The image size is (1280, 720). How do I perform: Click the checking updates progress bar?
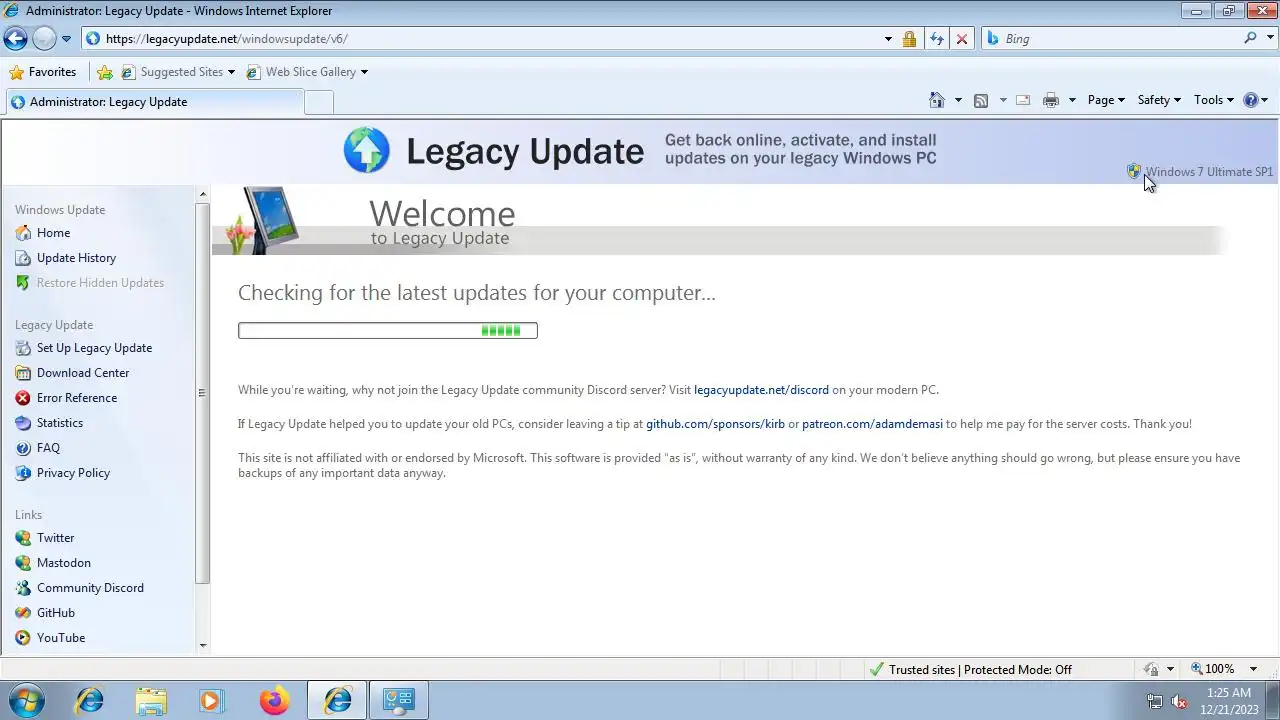click(388, 331)
